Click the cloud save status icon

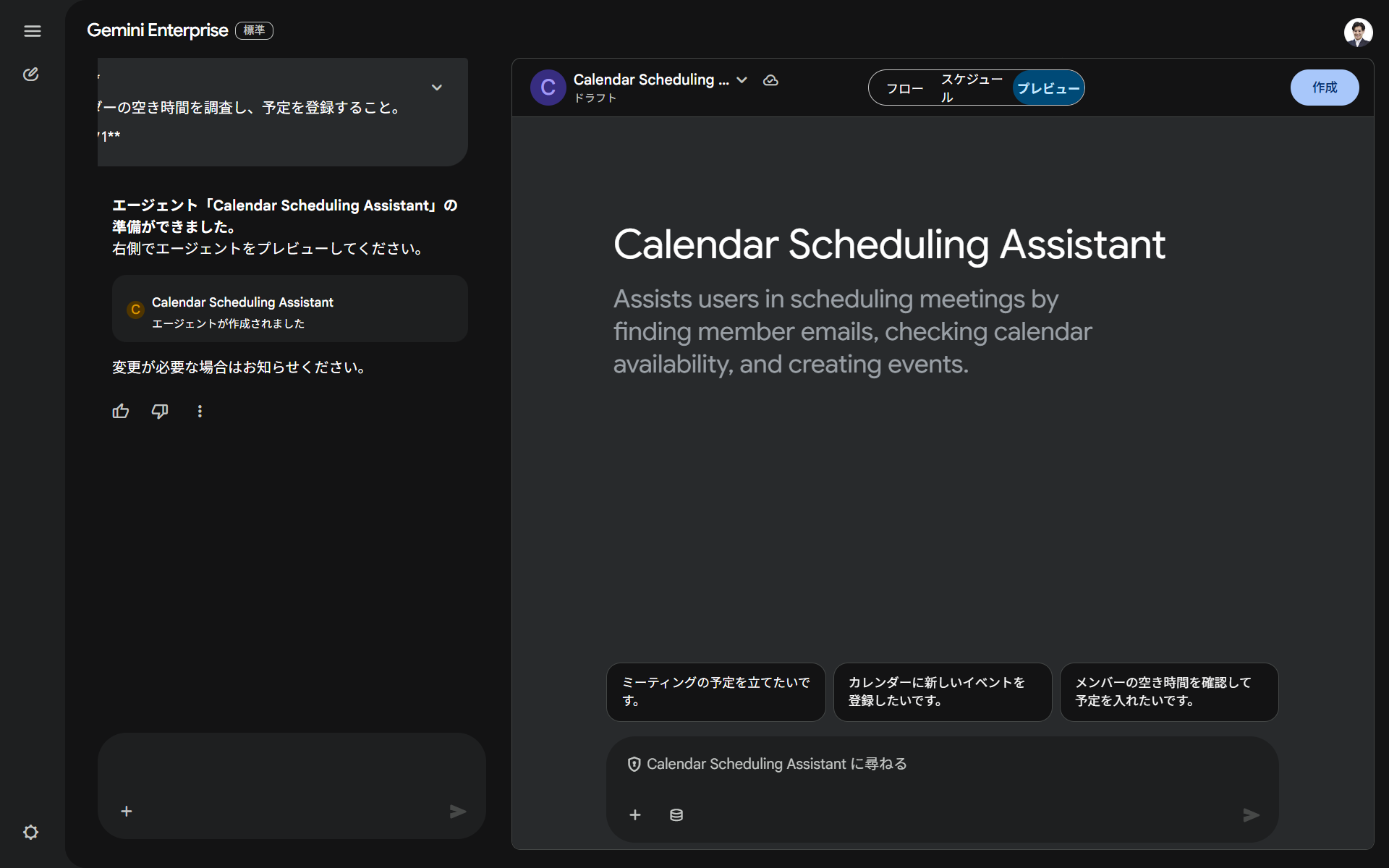[770, 80]
